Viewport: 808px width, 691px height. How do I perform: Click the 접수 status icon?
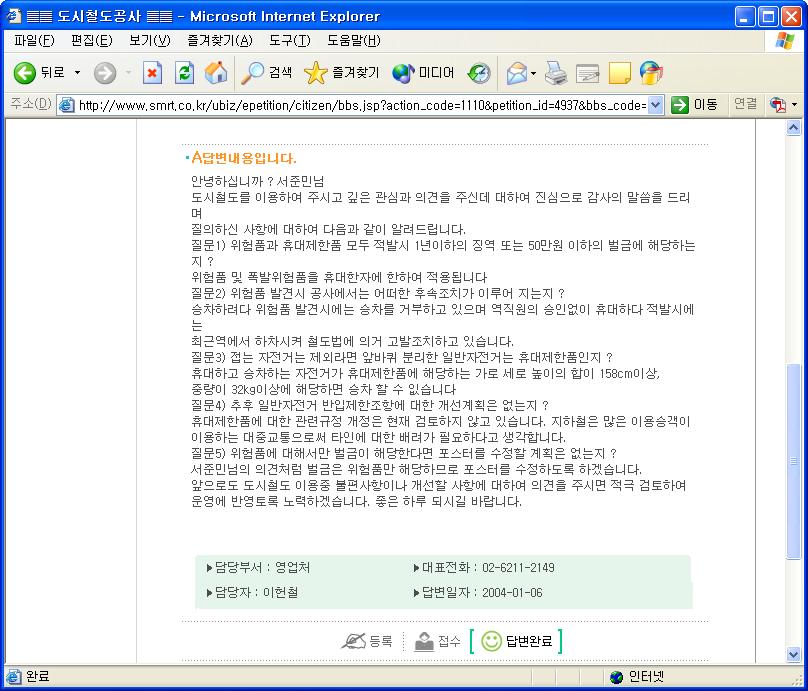437,641
